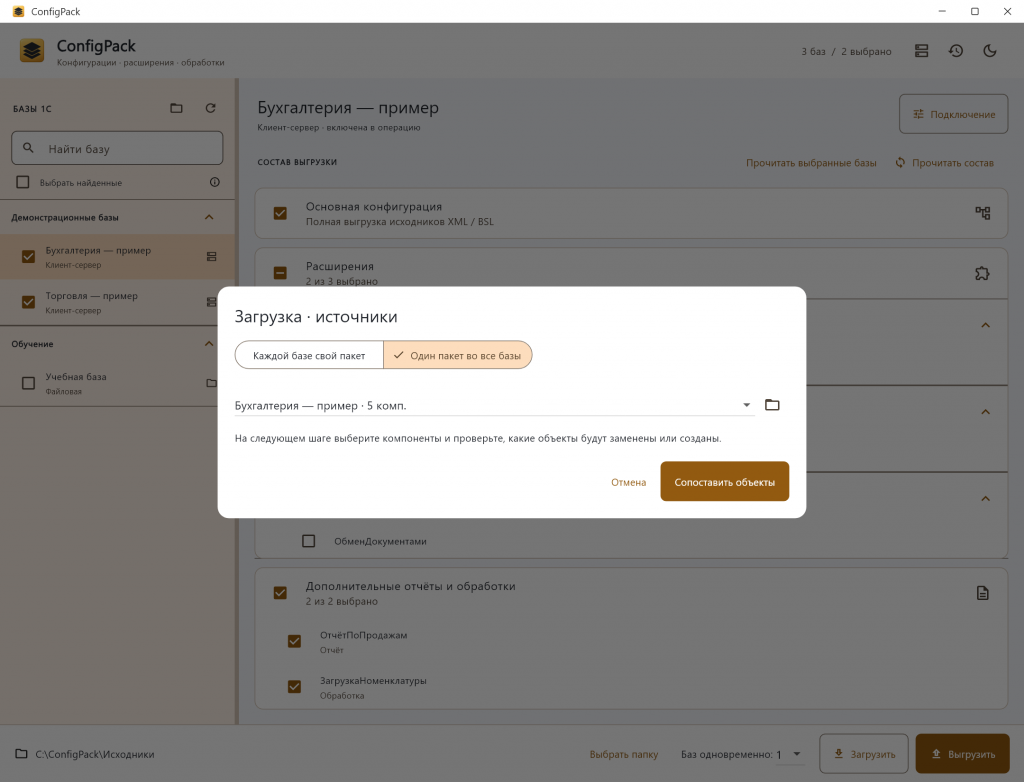Open the operation history clock icon

tap(956, 51)
